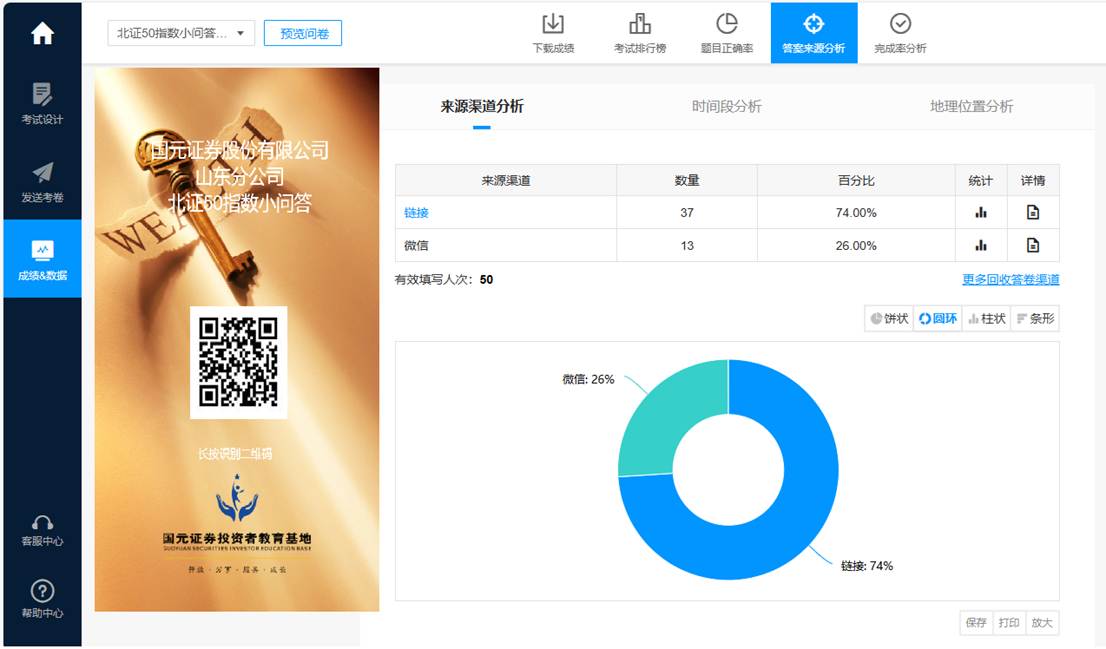Switch to 地理位置分析 tab

point(971,107)
